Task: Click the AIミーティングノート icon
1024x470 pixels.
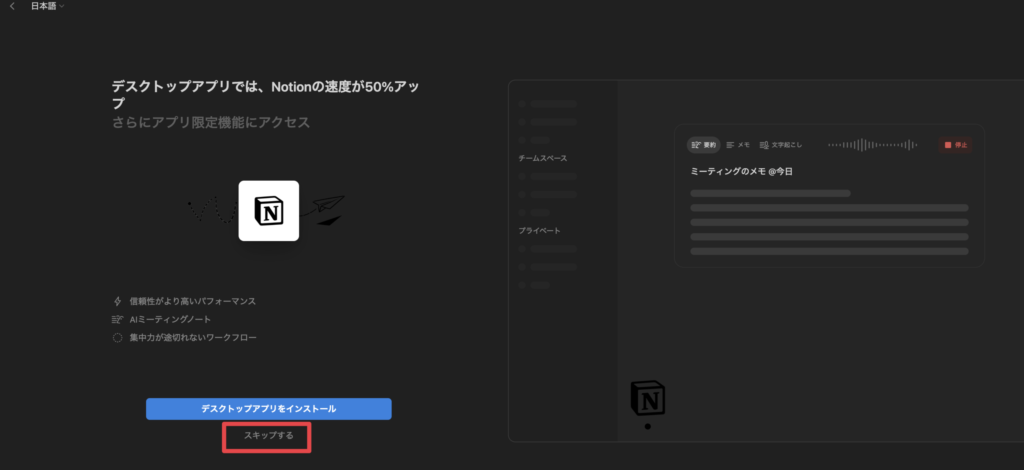Action: [118, 319]
